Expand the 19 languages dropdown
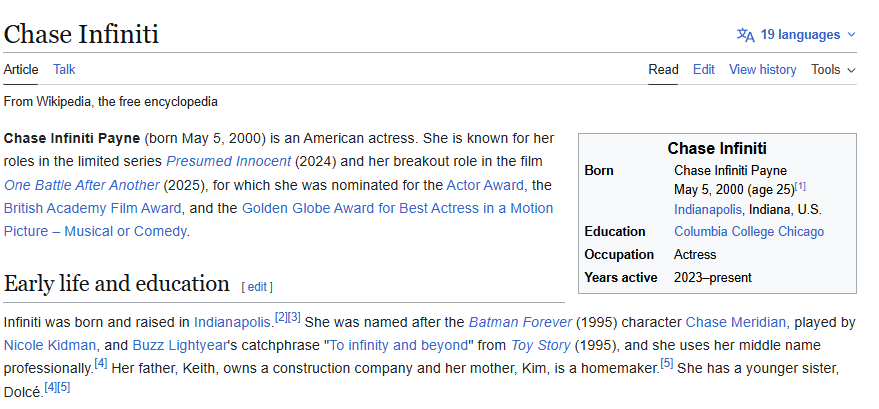 (x=796, y=35)
